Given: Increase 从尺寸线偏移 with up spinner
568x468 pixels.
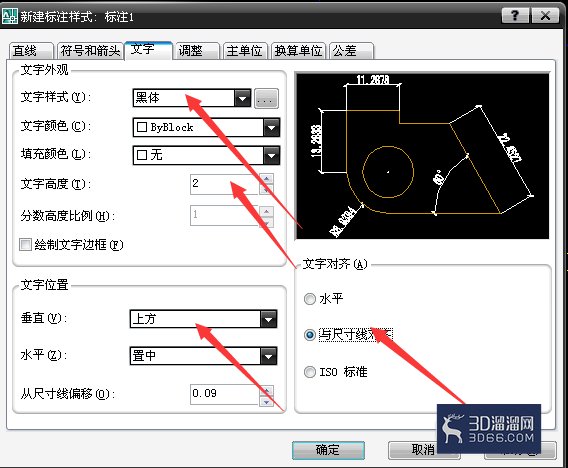Looking at the screenshot, I should click(x=267, y=390).
